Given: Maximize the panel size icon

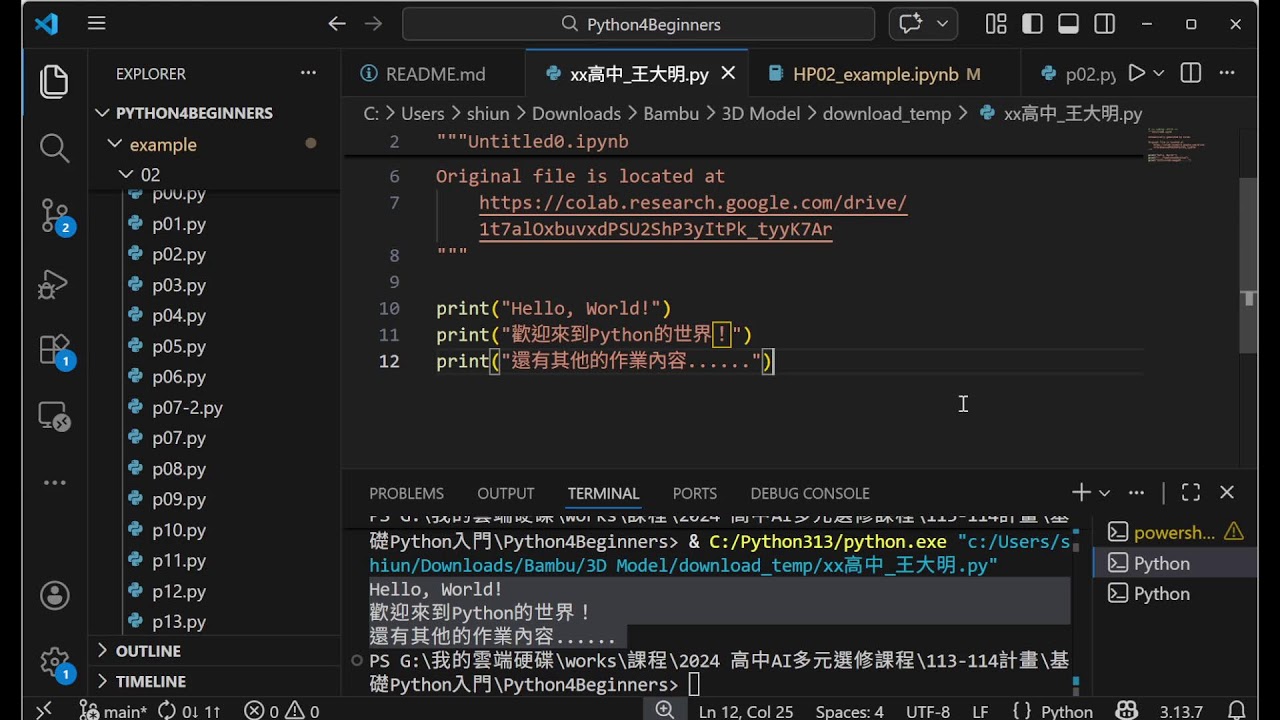Looking at the screenshot, I should [1190, 492].
